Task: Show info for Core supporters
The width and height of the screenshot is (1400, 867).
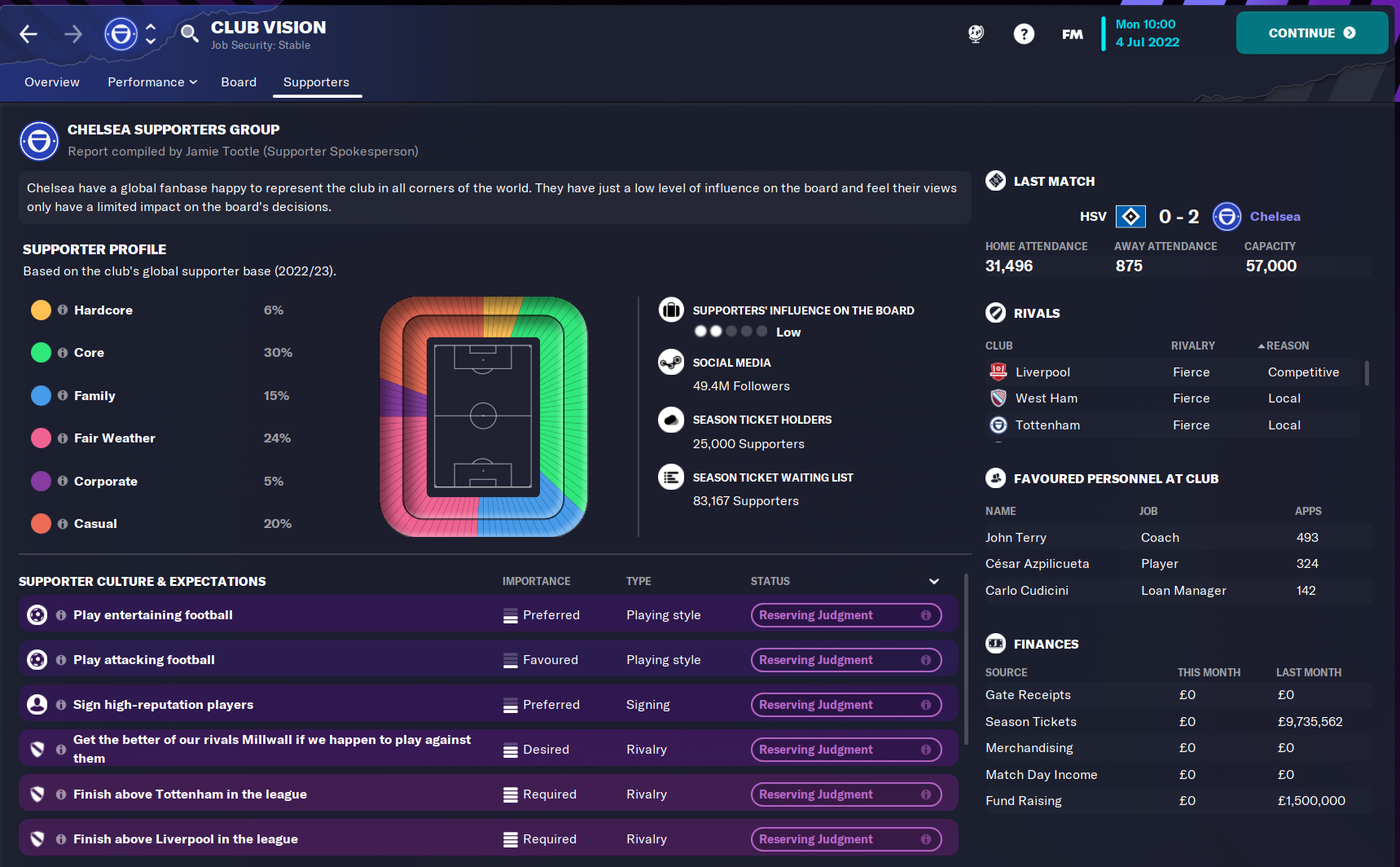Action: coord(63,353)
